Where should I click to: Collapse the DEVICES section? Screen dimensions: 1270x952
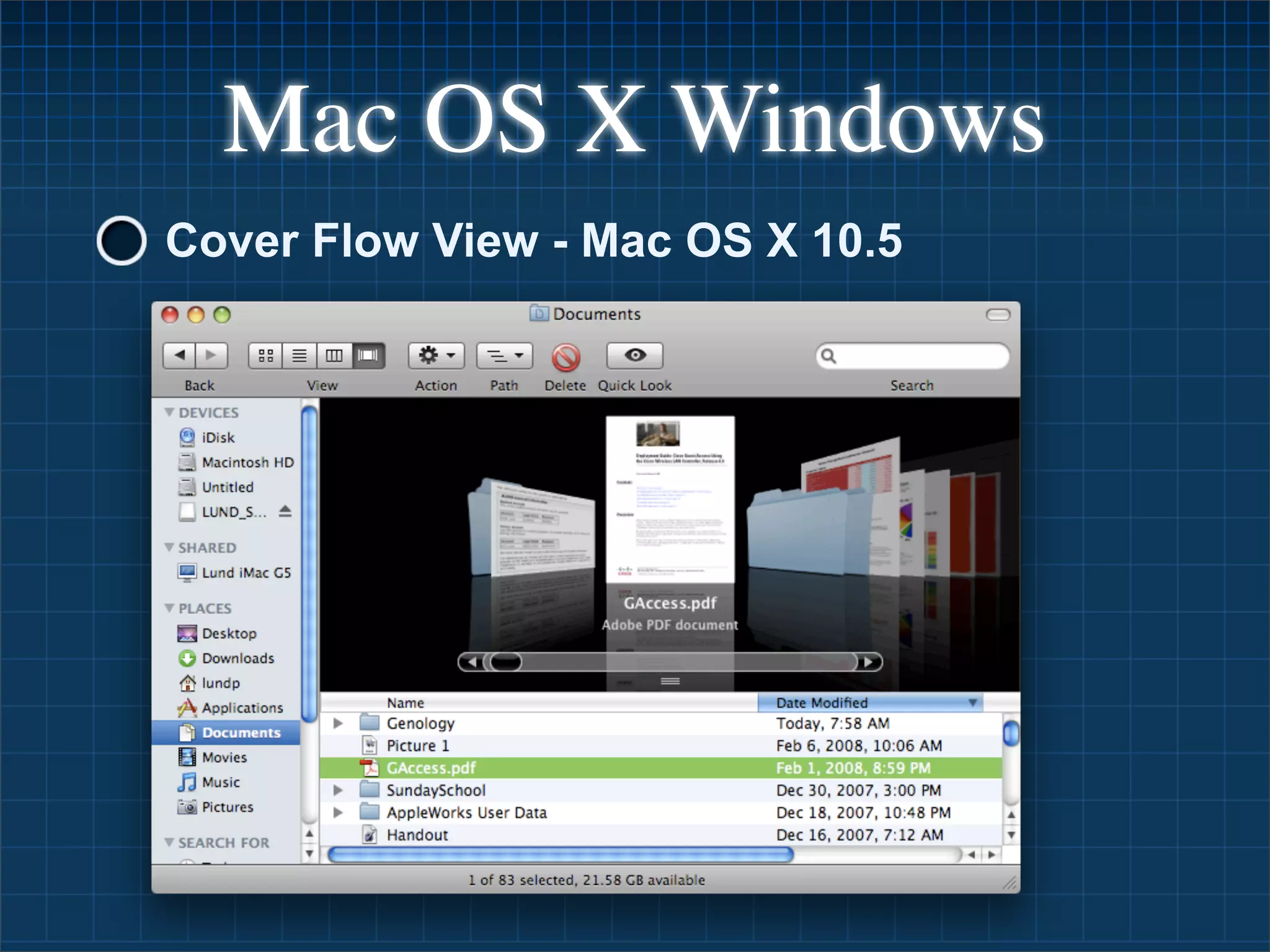tap(169, 412)
